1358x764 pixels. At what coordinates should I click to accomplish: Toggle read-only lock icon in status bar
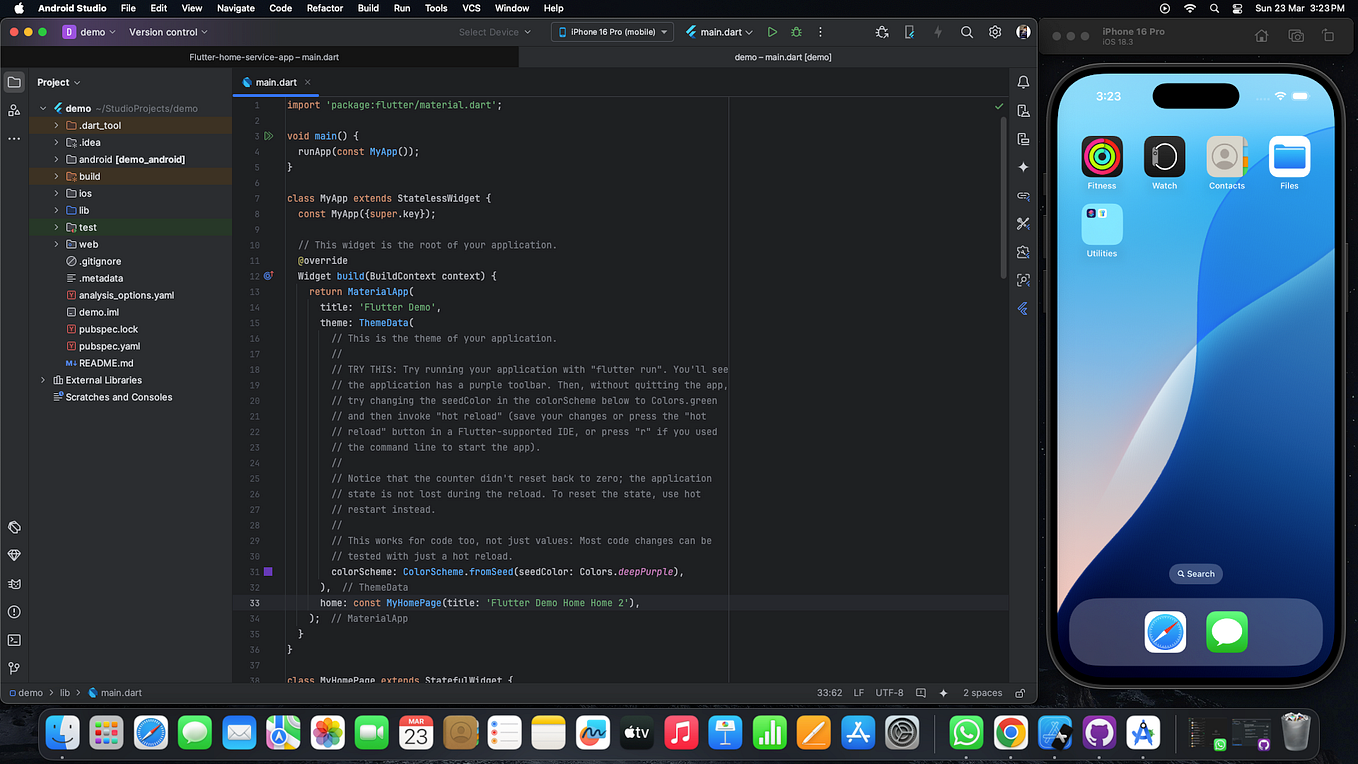coord(1020,693)
